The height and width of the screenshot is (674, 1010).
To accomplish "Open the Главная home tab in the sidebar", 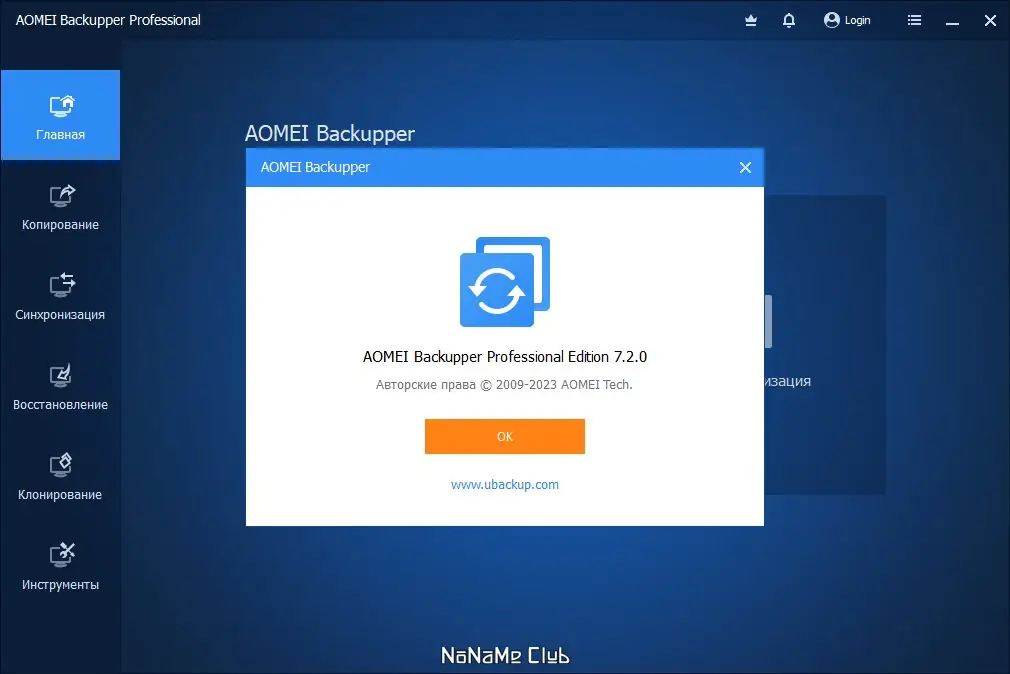I will point(60,115).
